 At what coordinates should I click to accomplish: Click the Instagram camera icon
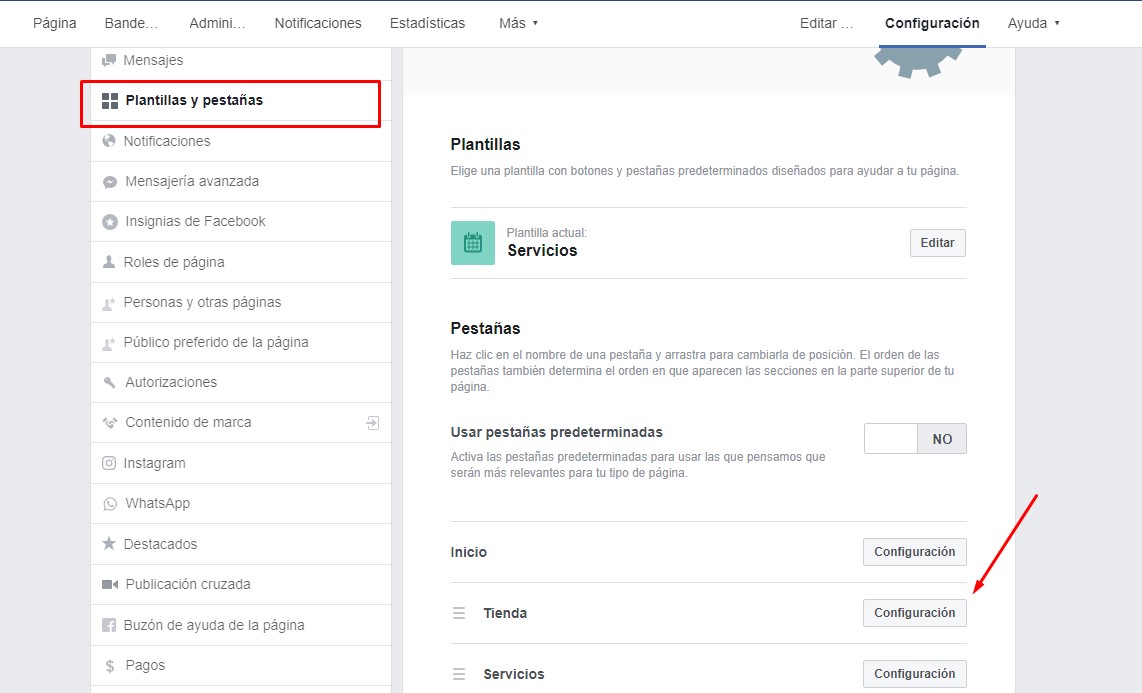(x=109, y=463)
